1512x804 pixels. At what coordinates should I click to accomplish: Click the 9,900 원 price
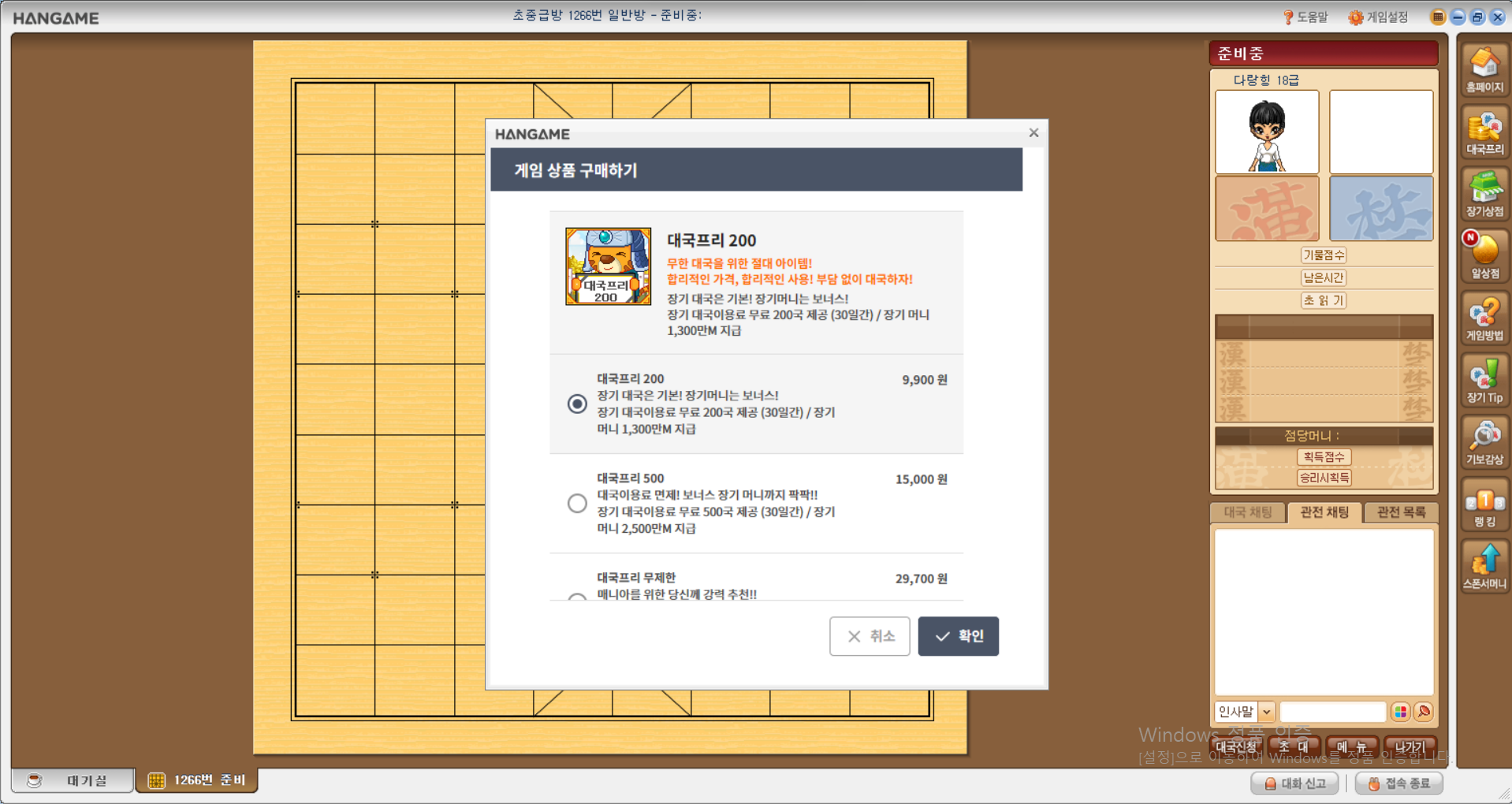[924, 380]
